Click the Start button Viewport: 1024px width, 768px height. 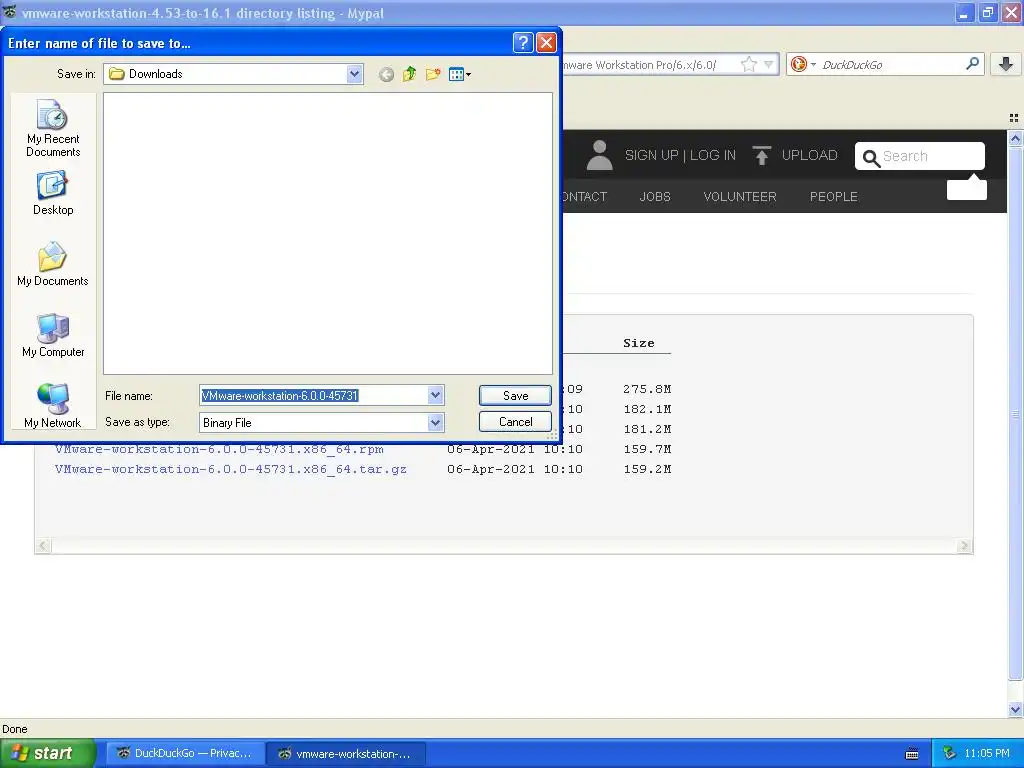(47, 753)
